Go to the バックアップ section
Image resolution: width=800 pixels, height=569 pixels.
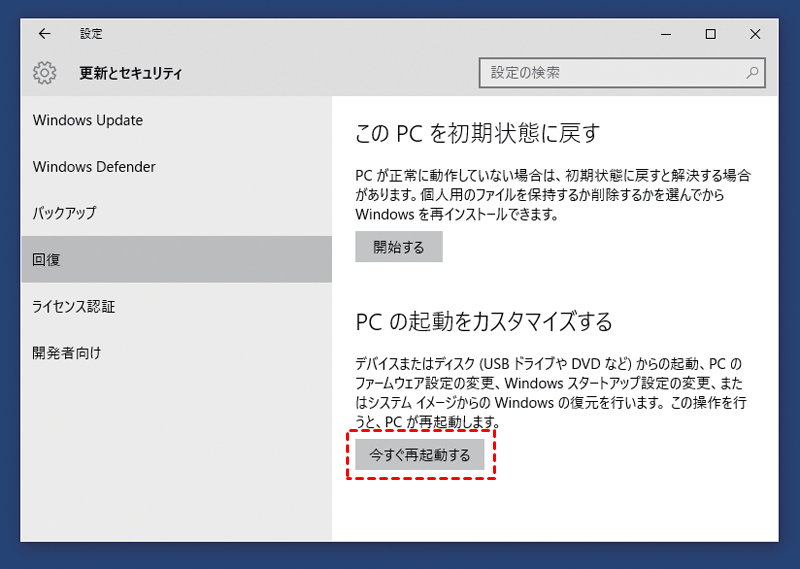click(x=64, y=213)
